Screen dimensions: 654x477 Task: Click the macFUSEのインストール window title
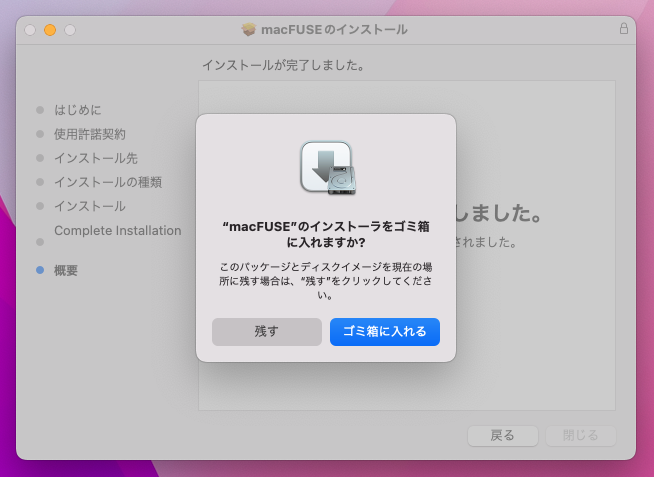point(334,30)
